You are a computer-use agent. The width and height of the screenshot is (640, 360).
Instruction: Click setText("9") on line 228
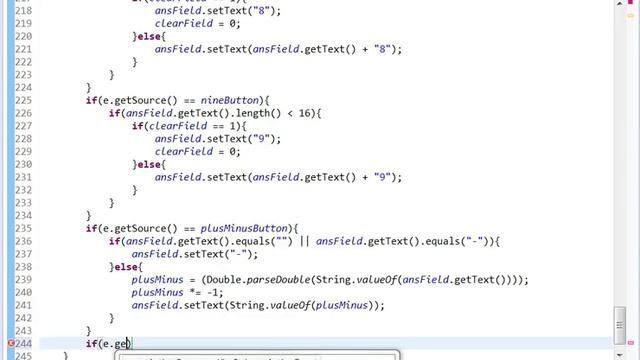[244, 139]
